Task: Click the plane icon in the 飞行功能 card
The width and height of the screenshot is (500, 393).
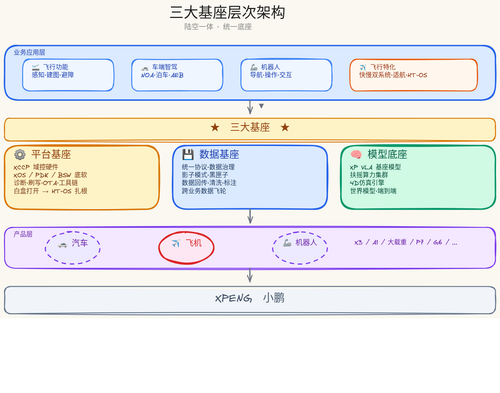Action: coord(36,68)
